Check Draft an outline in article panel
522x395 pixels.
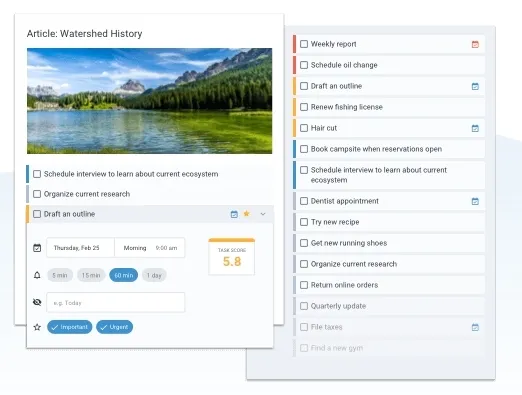coord(37,214)
